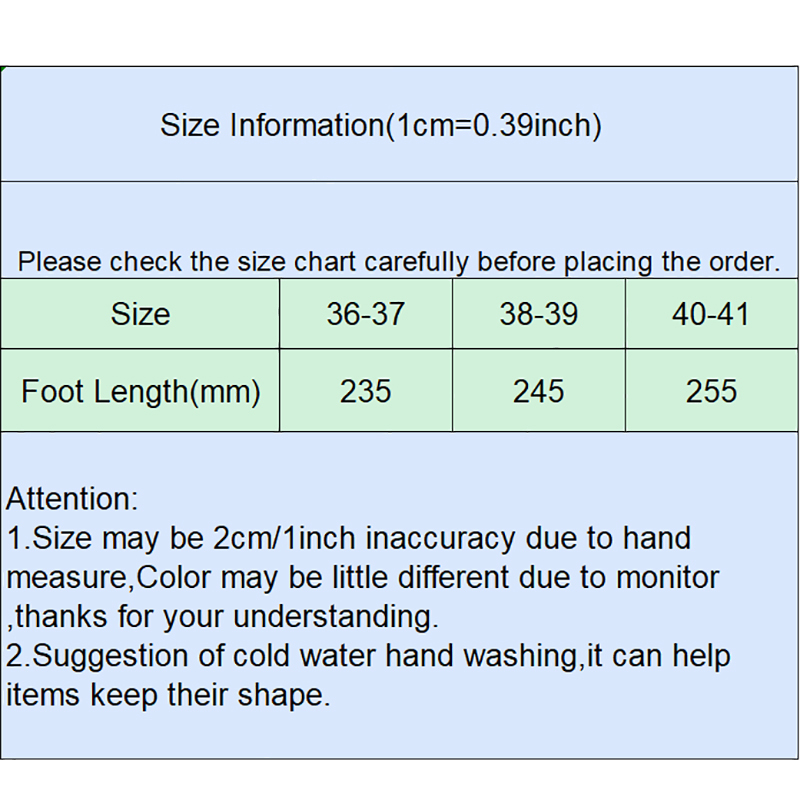Select the Size row header cell
Image resolution: width=800 pixels, height=800 pixels.
140,314
